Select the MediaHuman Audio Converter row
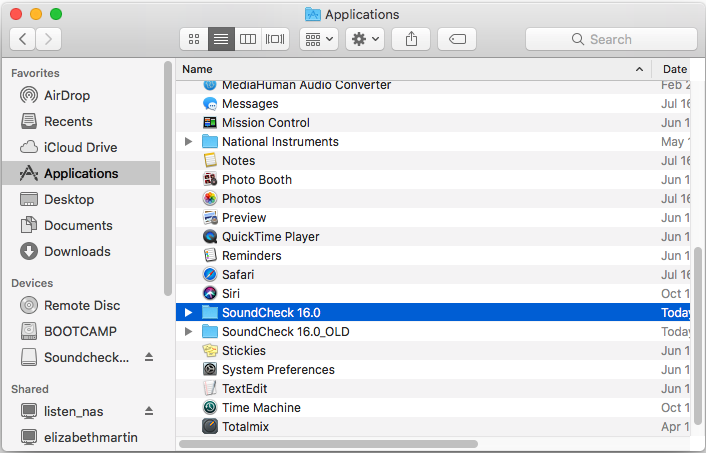 432,87
